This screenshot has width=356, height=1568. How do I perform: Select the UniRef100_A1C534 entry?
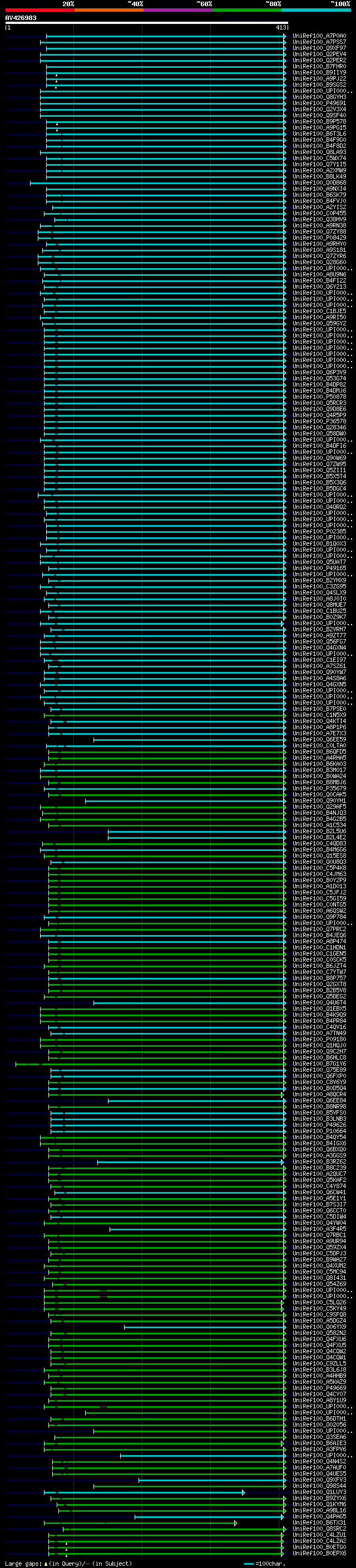(x=319, y=825)
